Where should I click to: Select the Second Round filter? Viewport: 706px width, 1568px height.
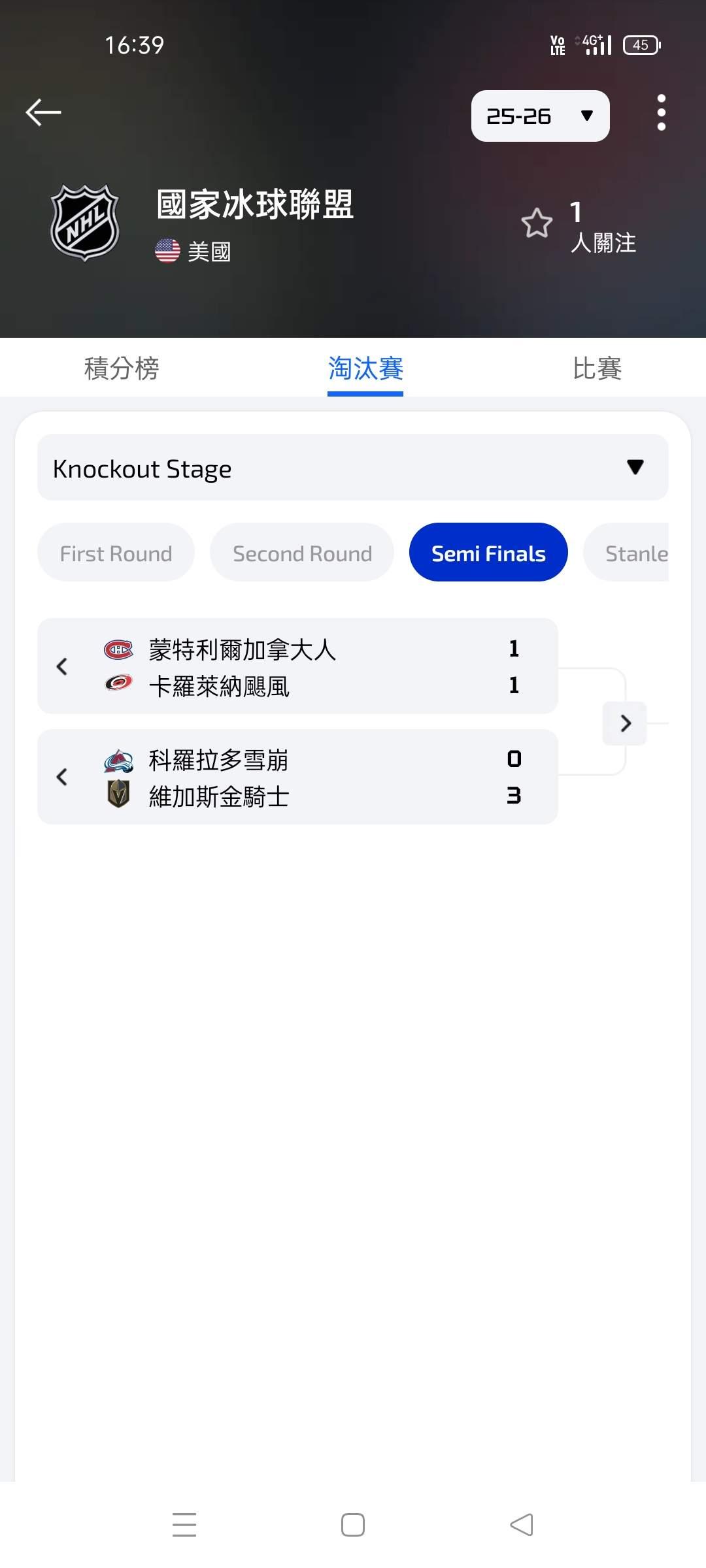click(302, 553)
